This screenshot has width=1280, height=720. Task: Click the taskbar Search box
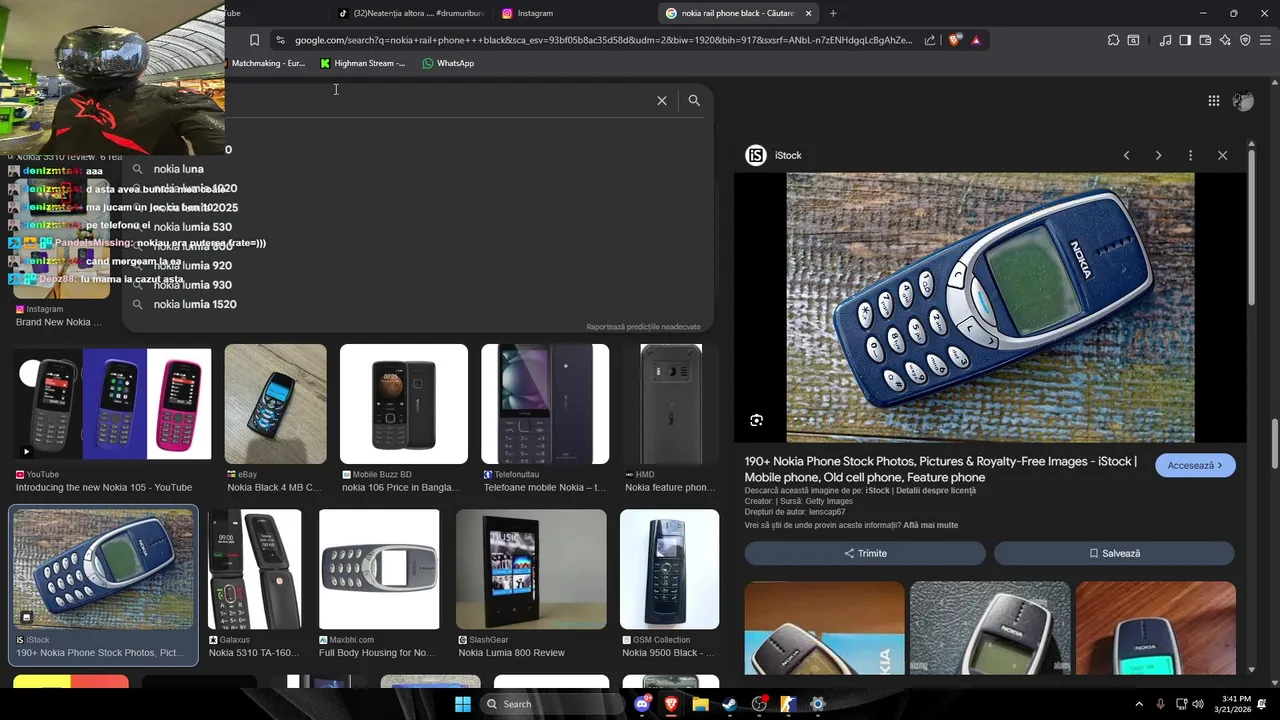point(550,704)
